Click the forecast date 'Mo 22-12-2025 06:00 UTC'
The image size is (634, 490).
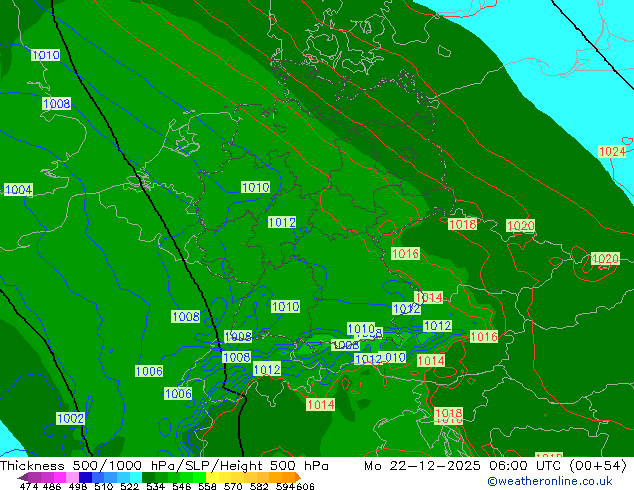(x=462, y=466)
